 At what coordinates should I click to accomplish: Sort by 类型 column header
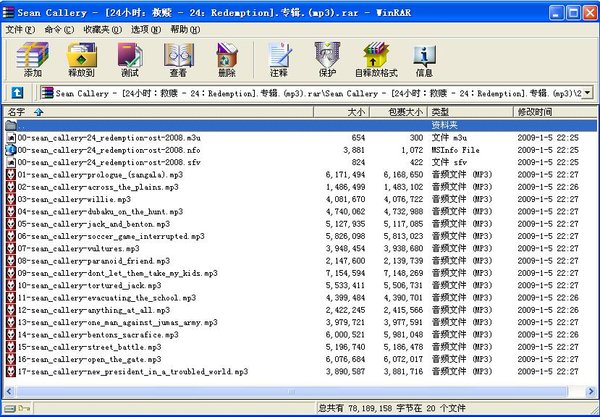(x=470, y=112)
